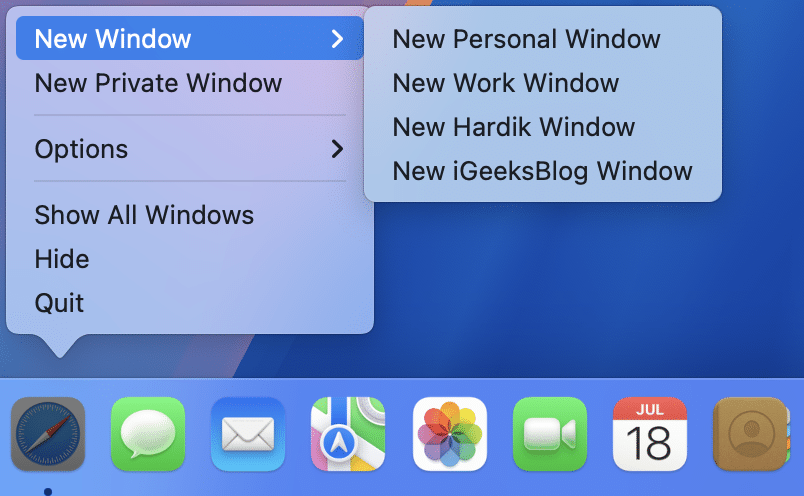Expand the New Window submenu chevron
Viewport: 804px width, 496px height.
coord(337,38)
